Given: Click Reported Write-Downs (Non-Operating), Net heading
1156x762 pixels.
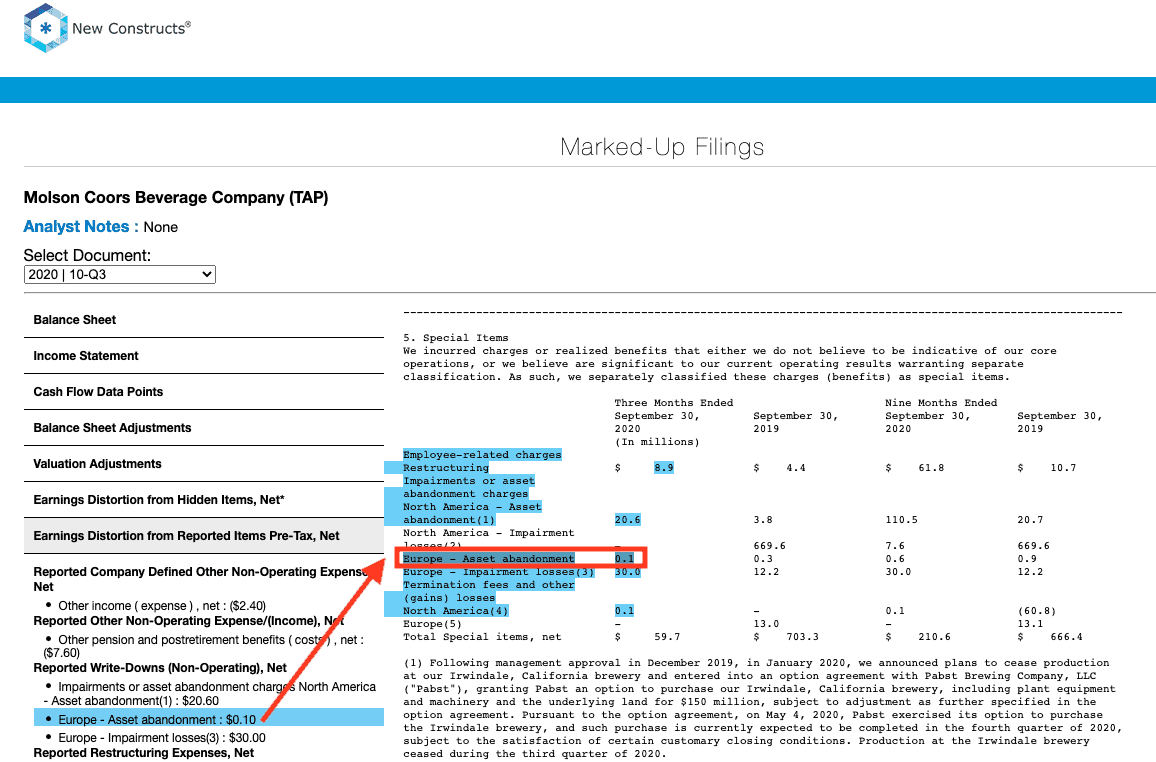Looking at the screenshot, I should (x=160, y=668).
